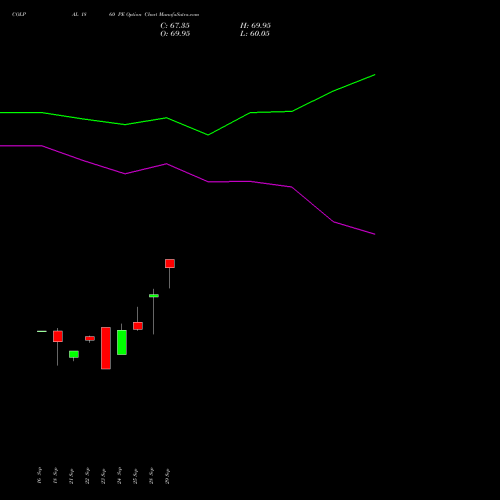The width and height of the screenshot is (500, 500).
Task: Click the 25 Sep date label
Action: [135, 476]
